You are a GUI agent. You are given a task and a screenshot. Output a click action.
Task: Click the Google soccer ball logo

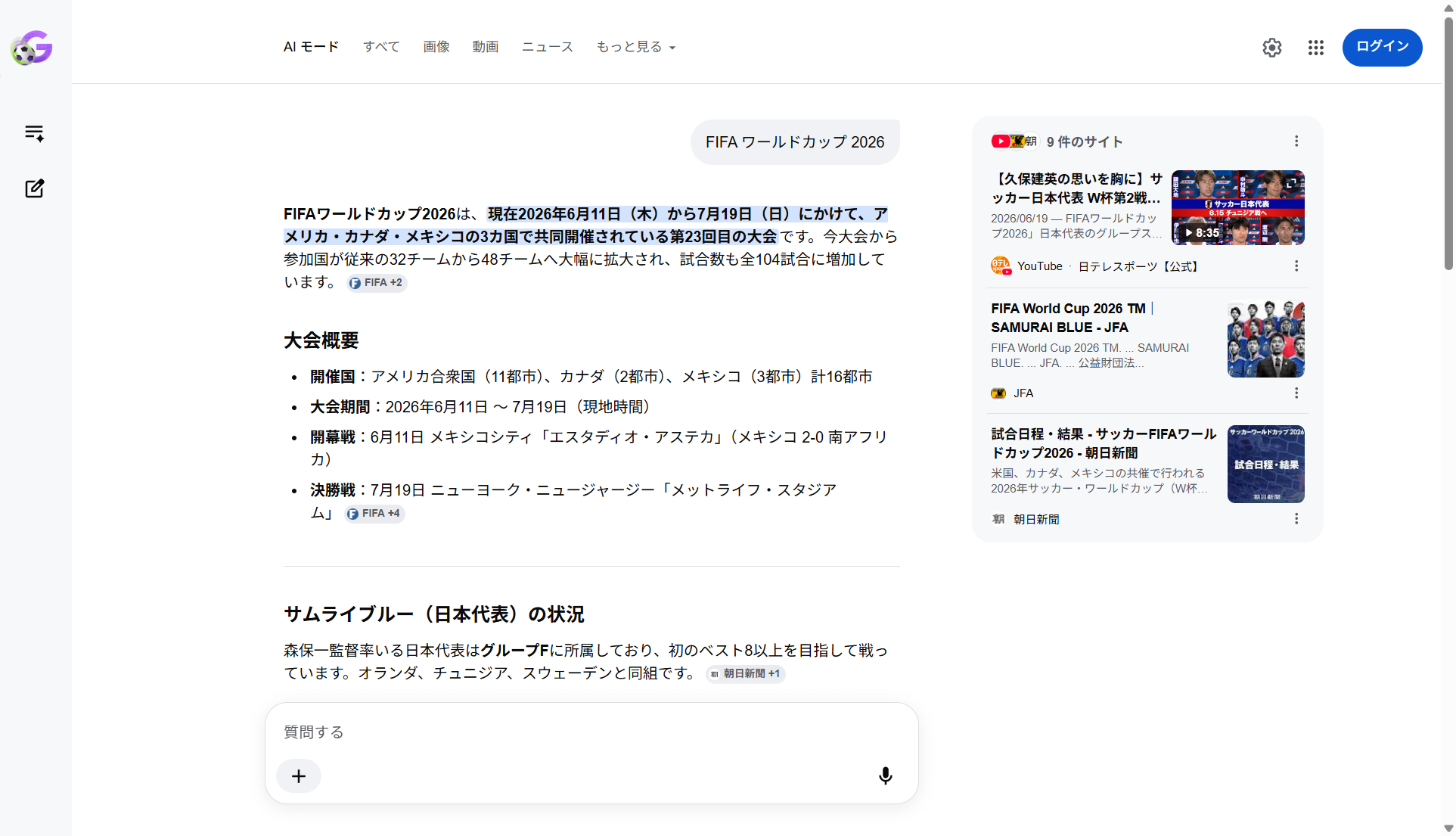32,48
